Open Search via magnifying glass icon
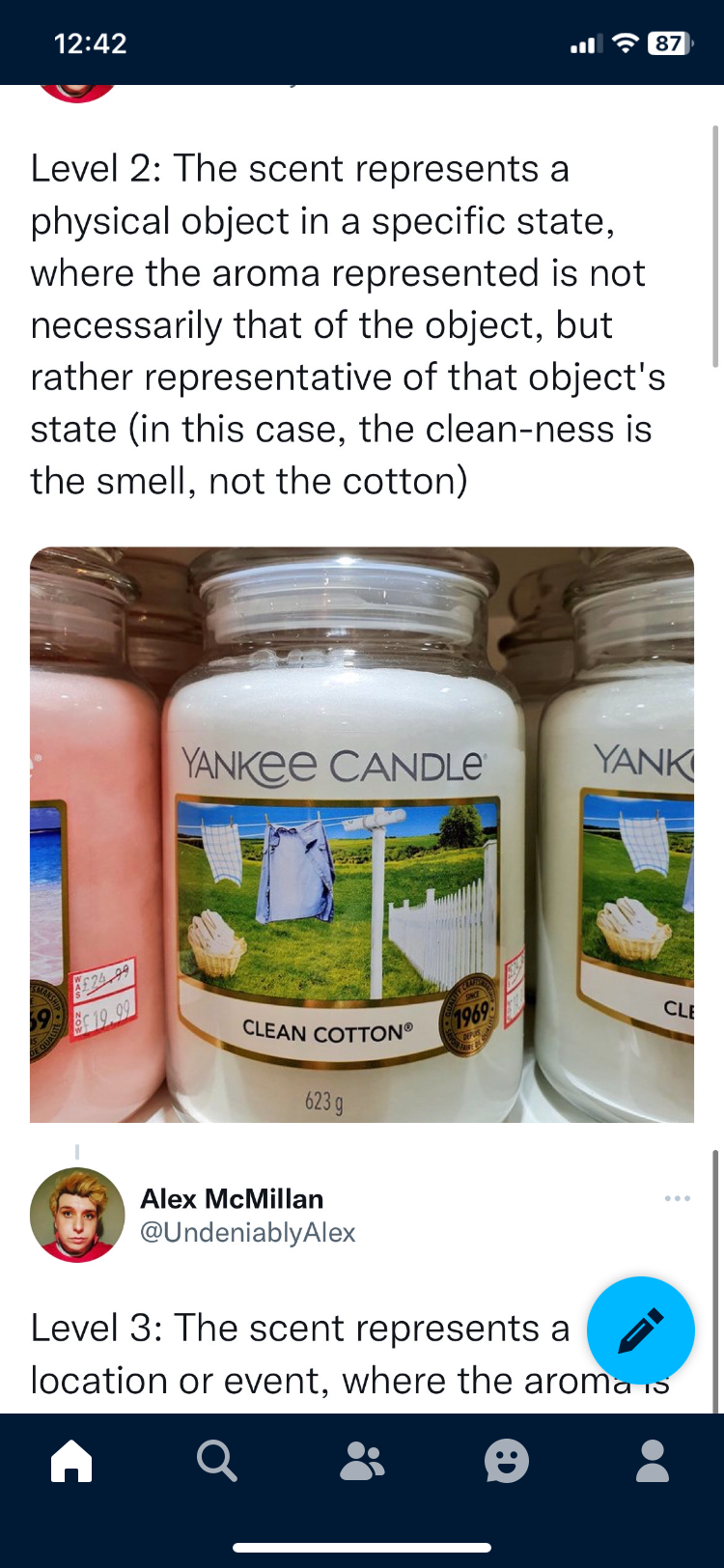This screenshot has height=1568, width=724. click(216, 1461)
